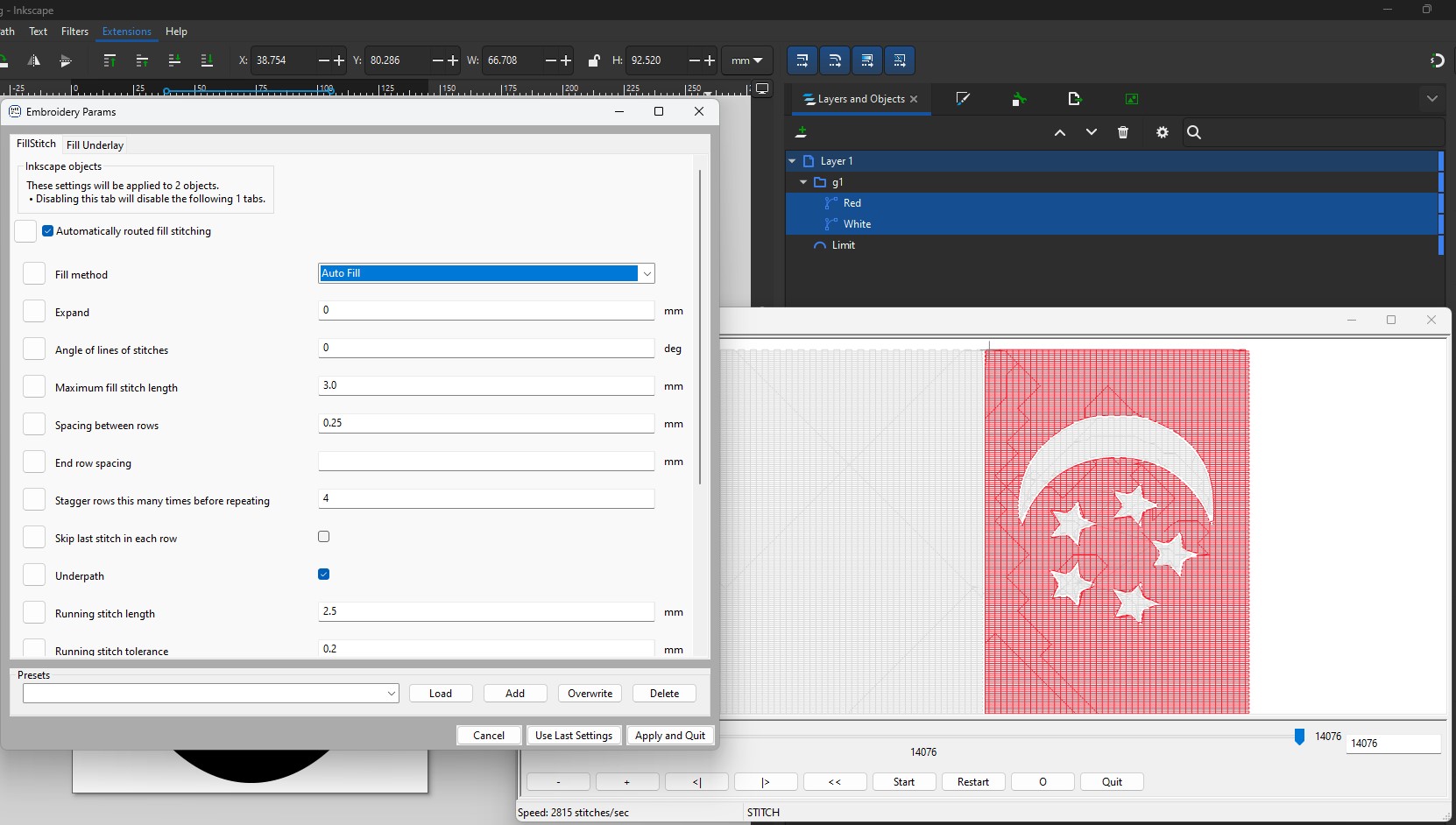Flip selected objects vertically
Screen dimensions: 1456x825
click(66, 60)
